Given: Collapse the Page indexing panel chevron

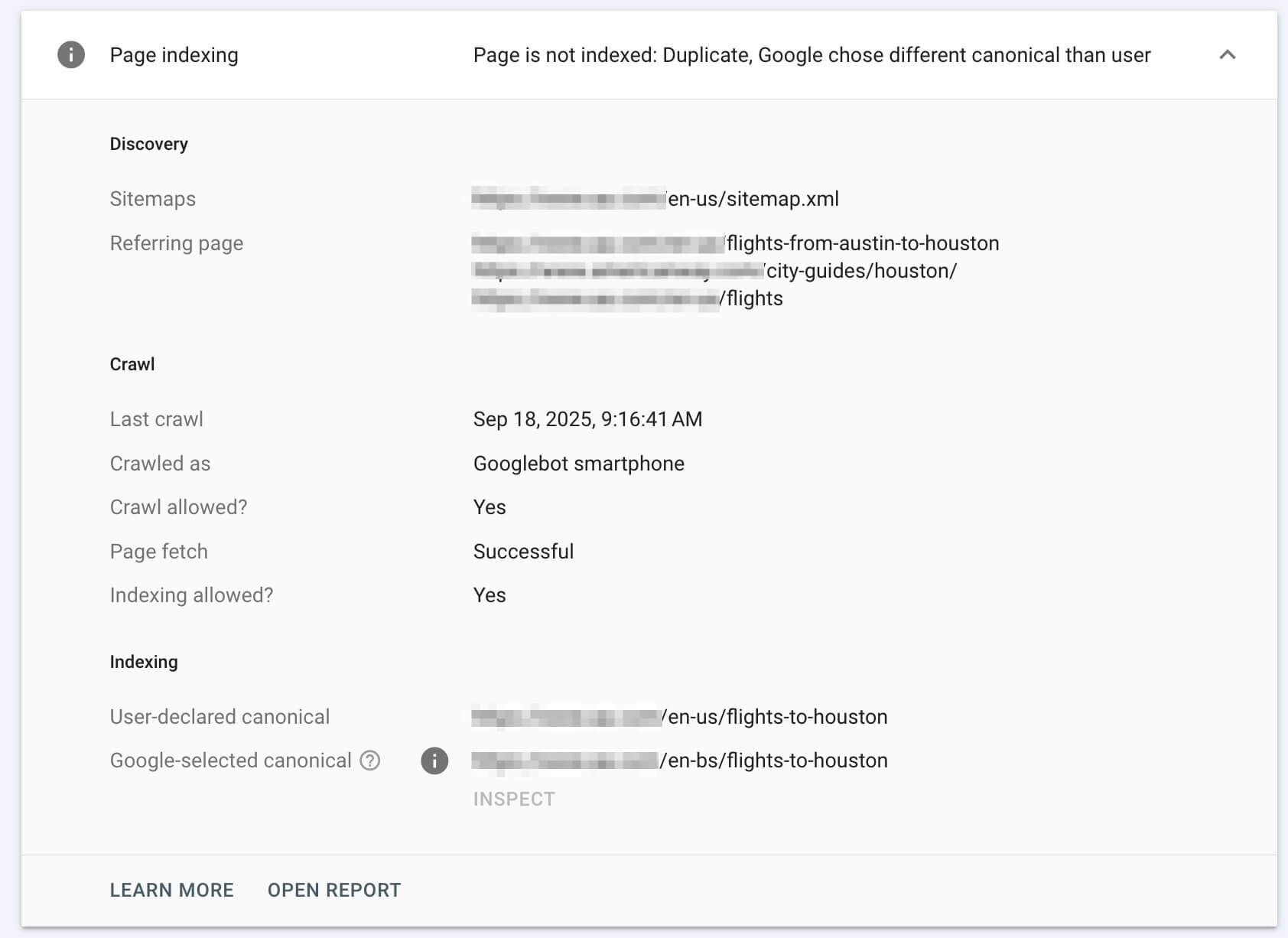Looking at the screenshot, I should [x=1227, y=55].
